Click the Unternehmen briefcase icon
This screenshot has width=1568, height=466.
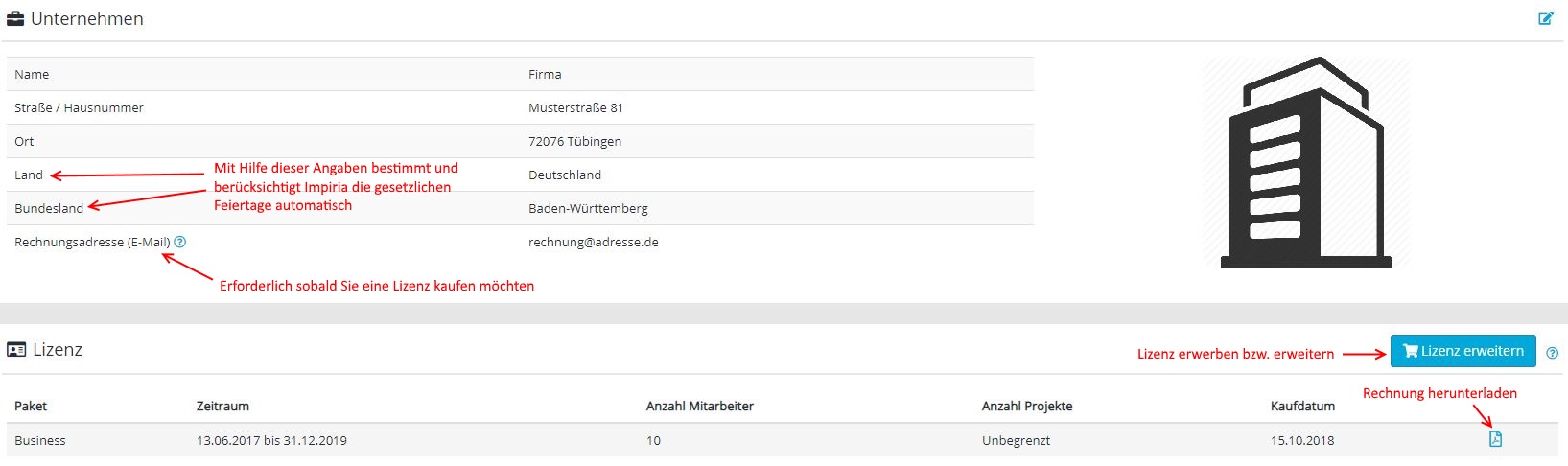[x=15, y=18]
